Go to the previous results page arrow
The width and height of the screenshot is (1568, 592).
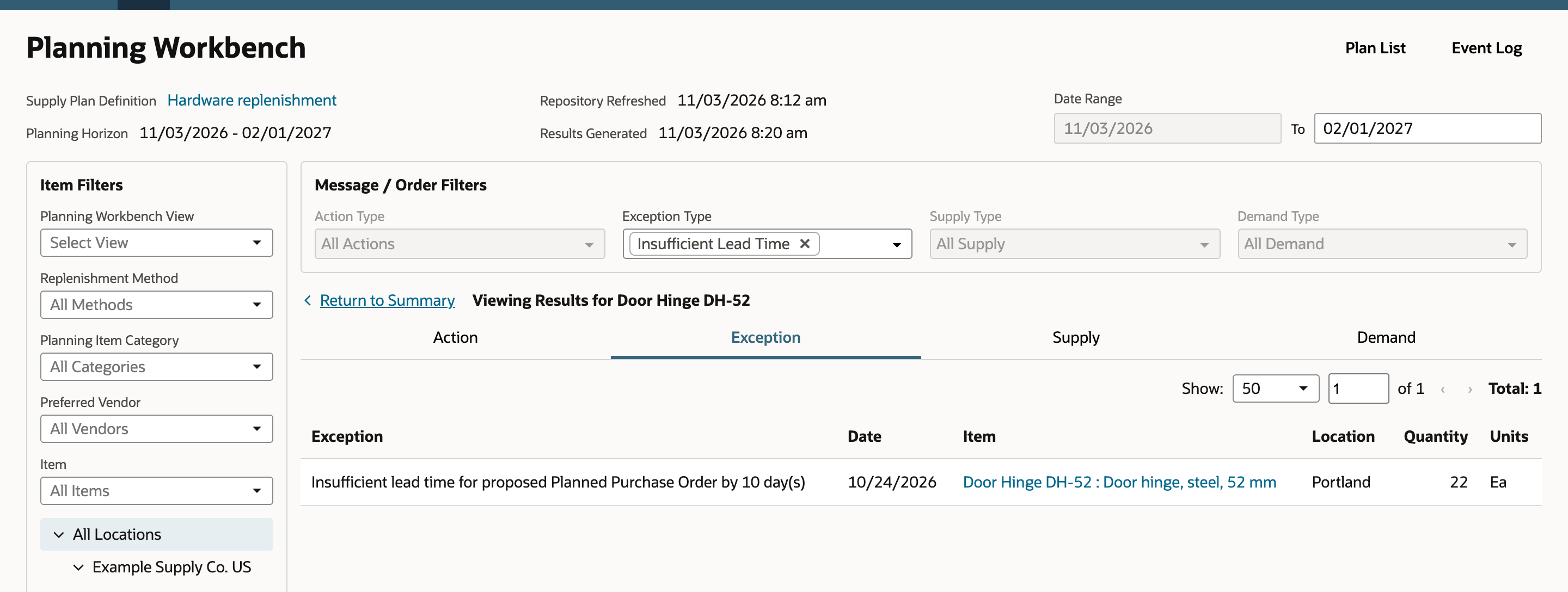coord(1443,390)
